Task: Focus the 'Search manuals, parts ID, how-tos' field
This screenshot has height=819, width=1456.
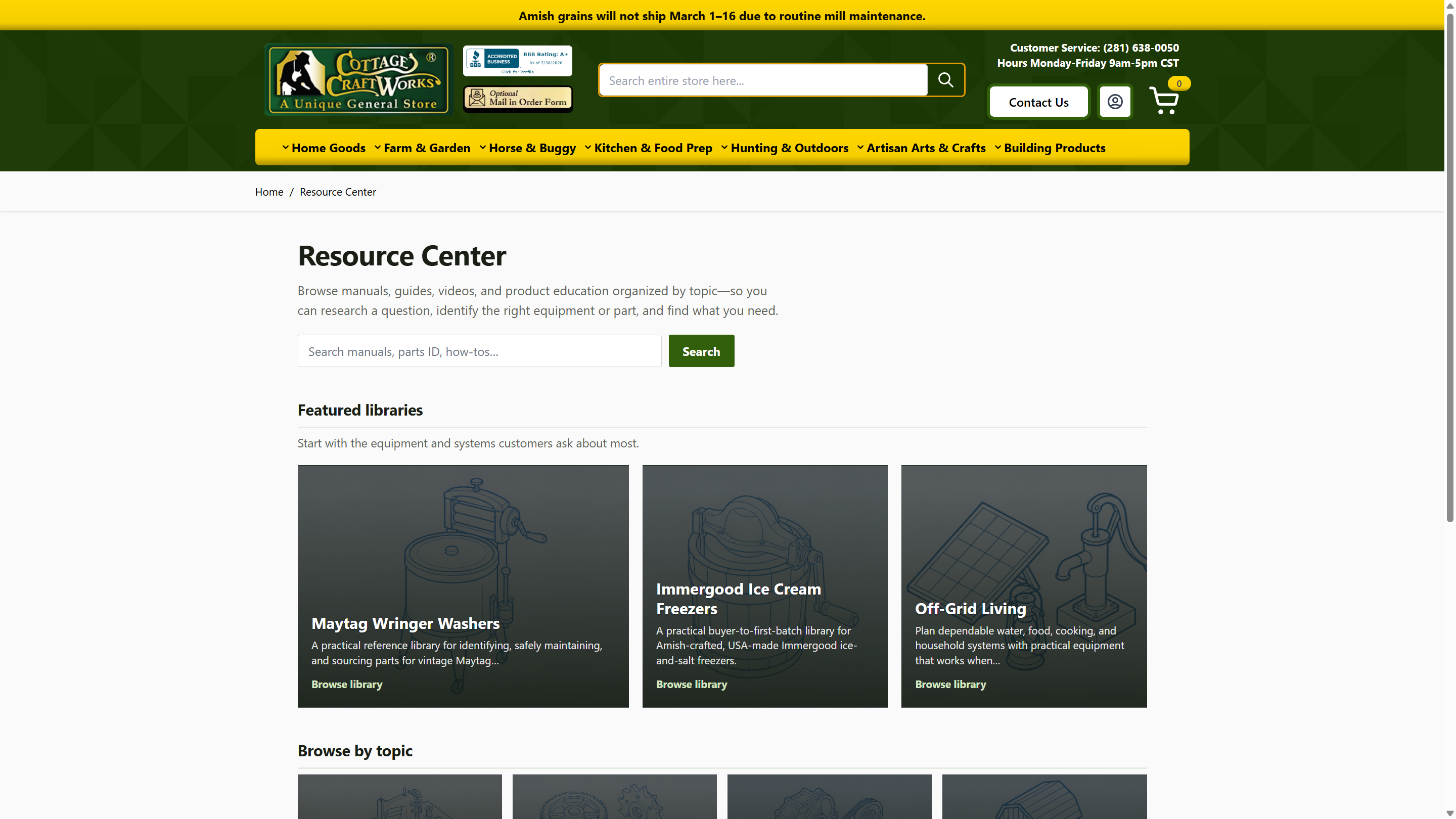Action: [x=479, y=351]
